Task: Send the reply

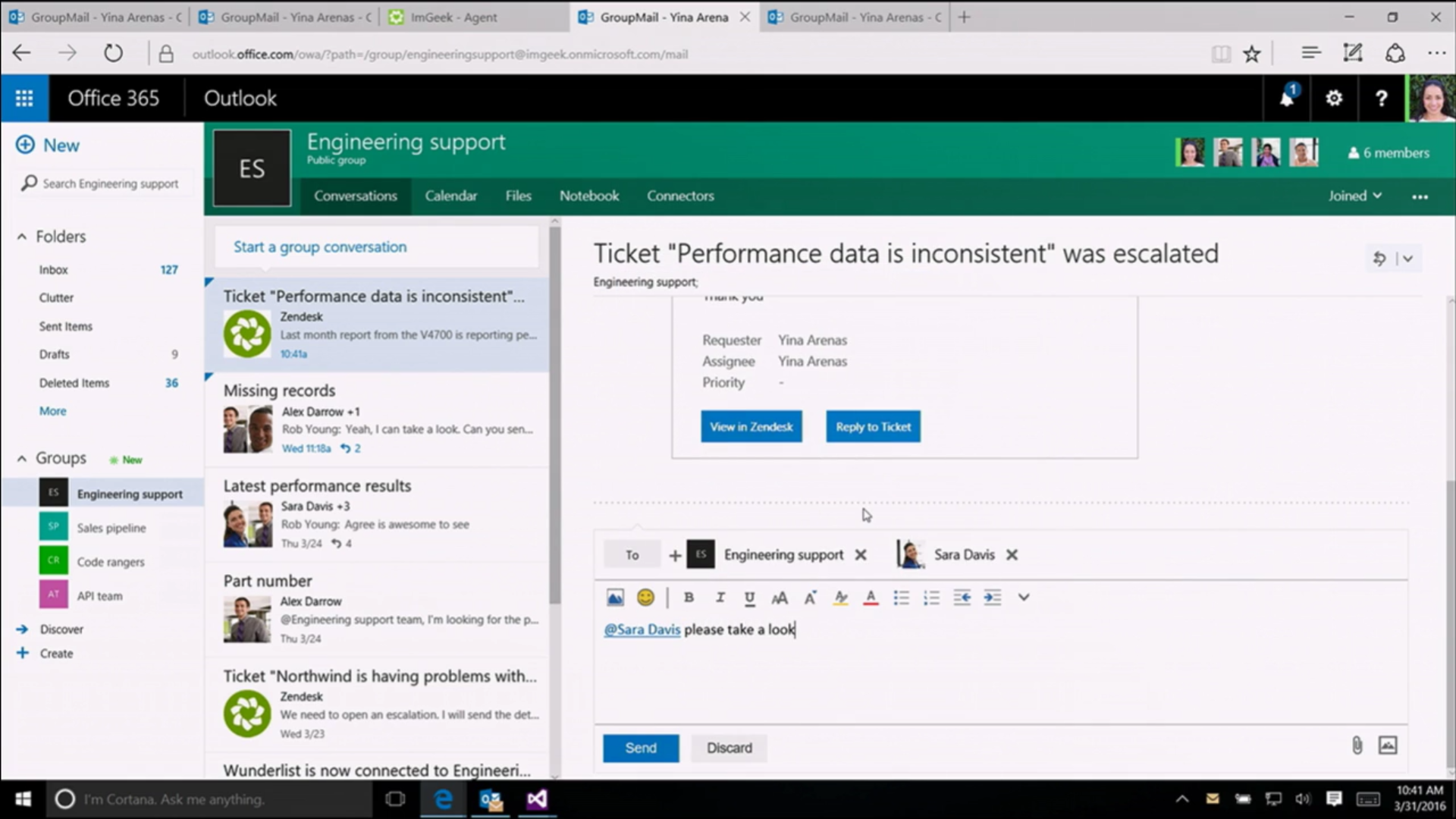Action: [x=641, y=748]
